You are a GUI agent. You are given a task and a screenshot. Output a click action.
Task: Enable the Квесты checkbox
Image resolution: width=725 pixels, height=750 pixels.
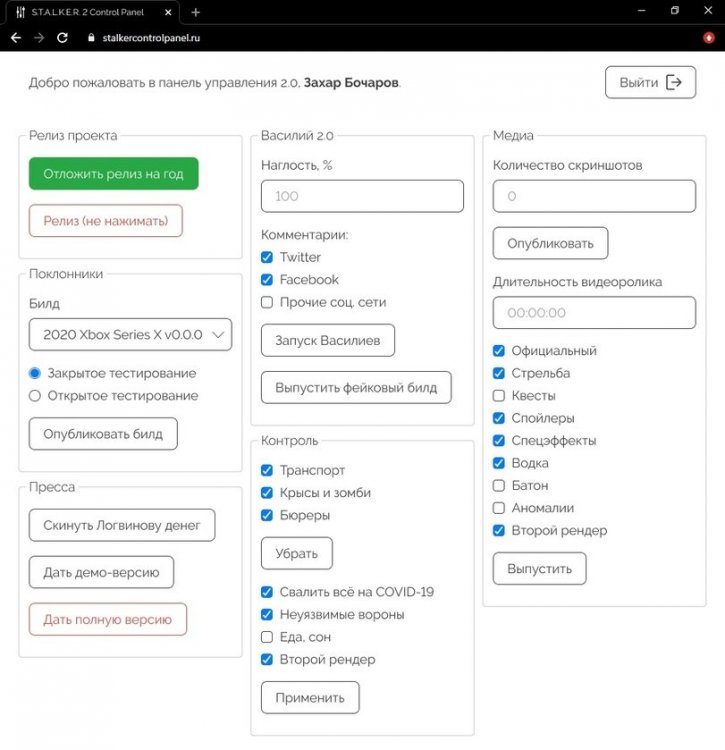[x=499, y=396]
